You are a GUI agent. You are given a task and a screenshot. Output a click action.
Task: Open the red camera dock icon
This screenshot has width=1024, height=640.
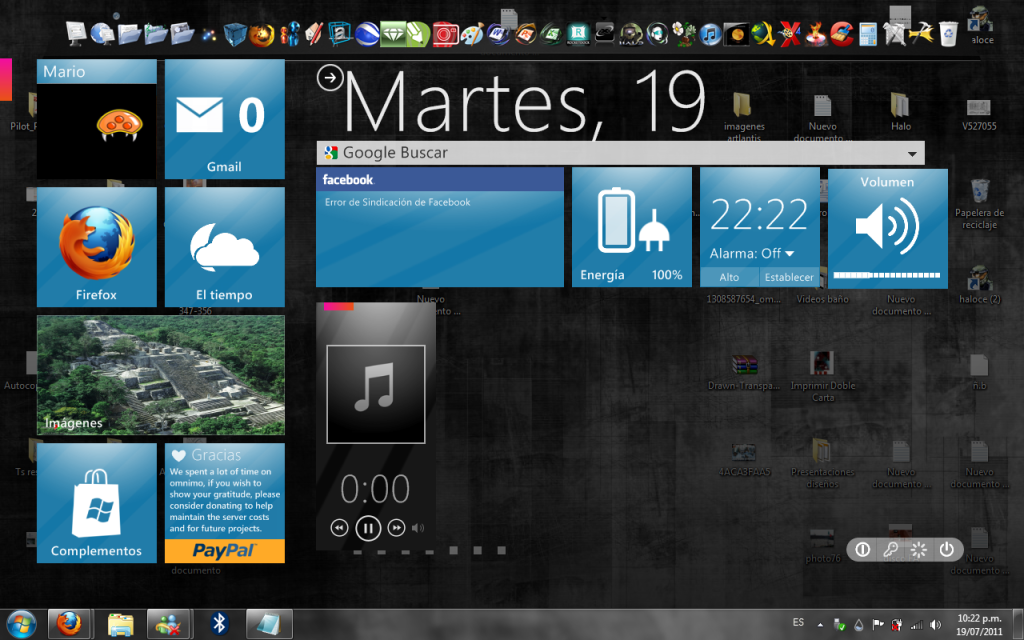pyautogui.click(x=445, y=34)
